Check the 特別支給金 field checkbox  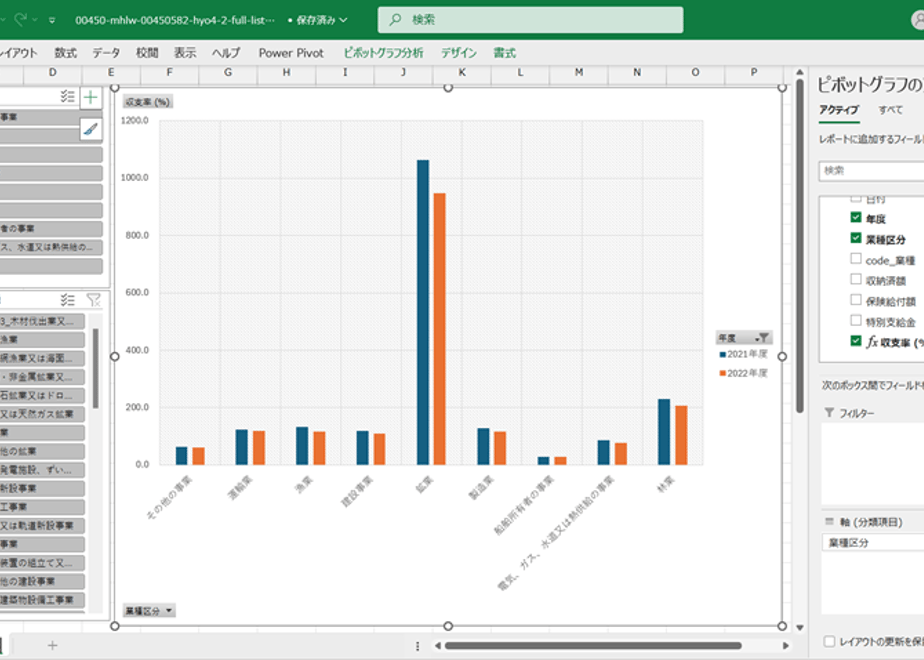pos(856,321)
